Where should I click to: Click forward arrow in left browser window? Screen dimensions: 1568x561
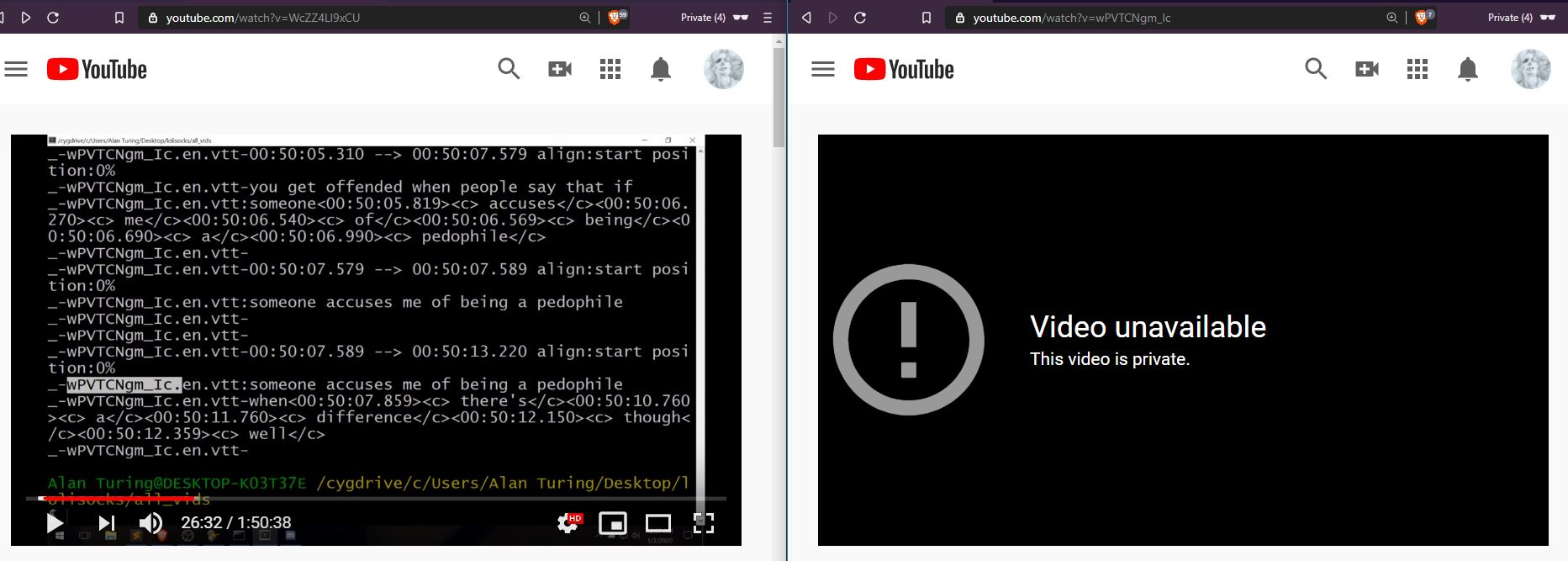(26, 18)
